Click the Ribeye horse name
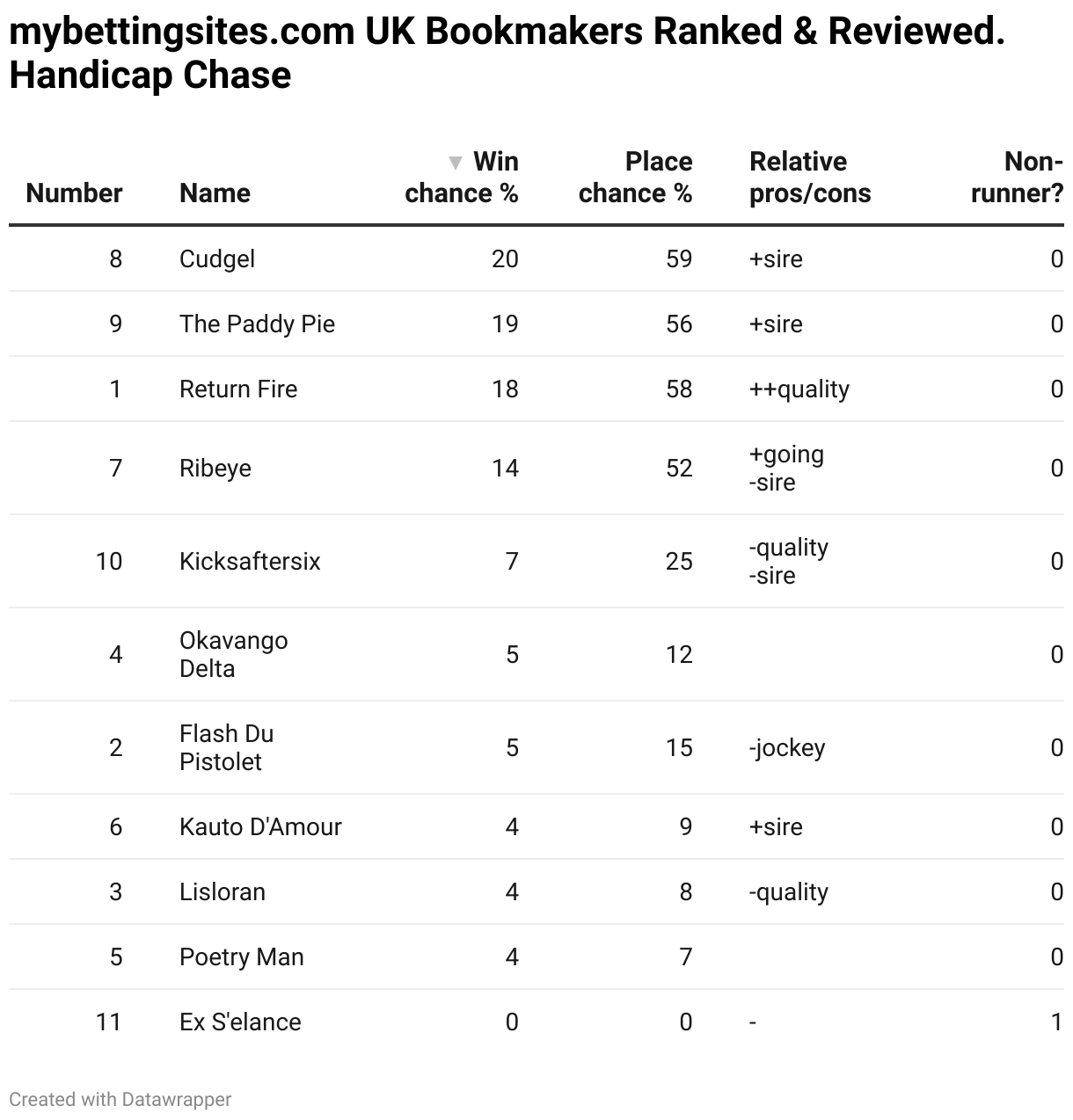Image resolution: width=1073 pixels, height=1120 pixels. pos(215,469)
